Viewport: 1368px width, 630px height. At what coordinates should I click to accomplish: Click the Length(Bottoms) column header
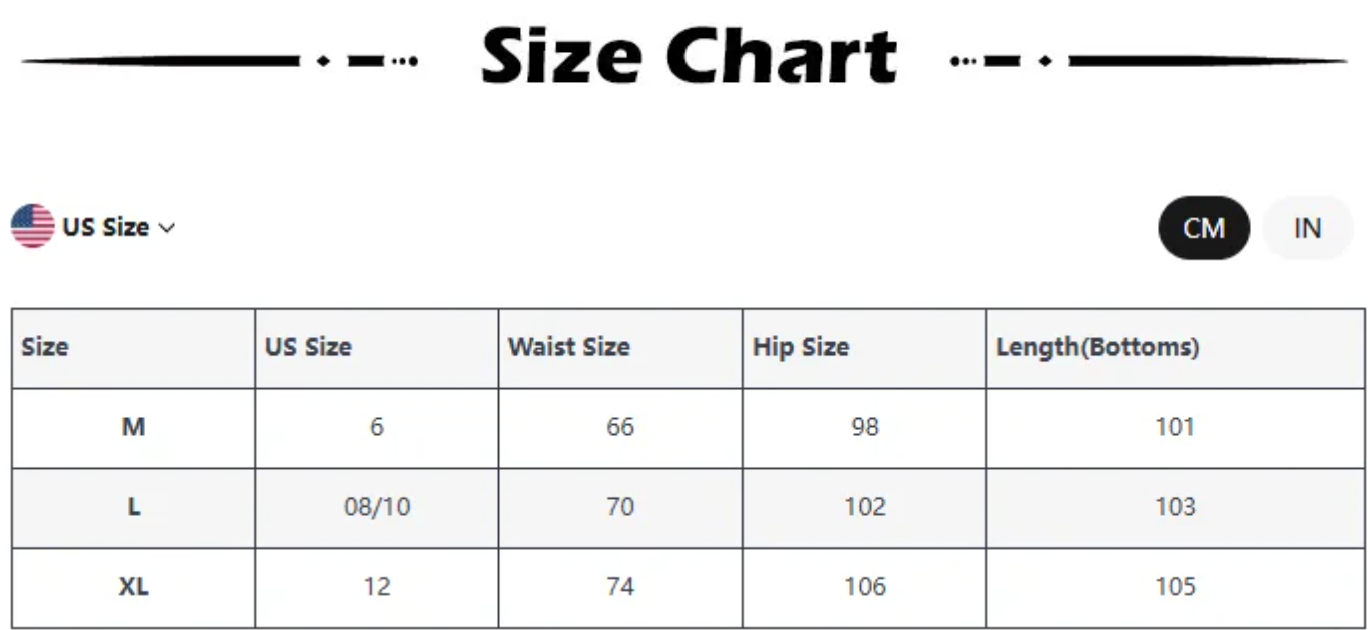coord(1098,347)
